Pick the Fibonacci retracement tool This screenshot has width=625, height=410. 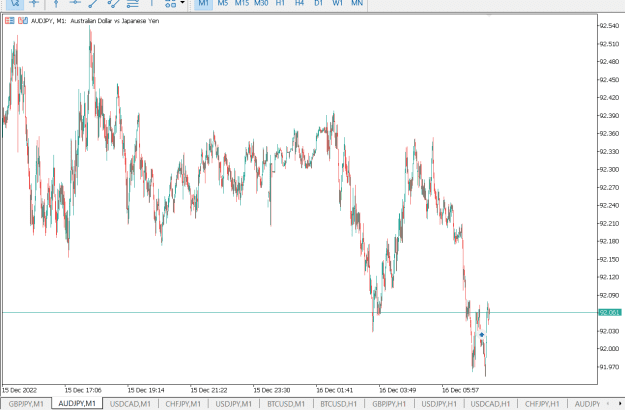pyautogui.click(x=132, y=3)
